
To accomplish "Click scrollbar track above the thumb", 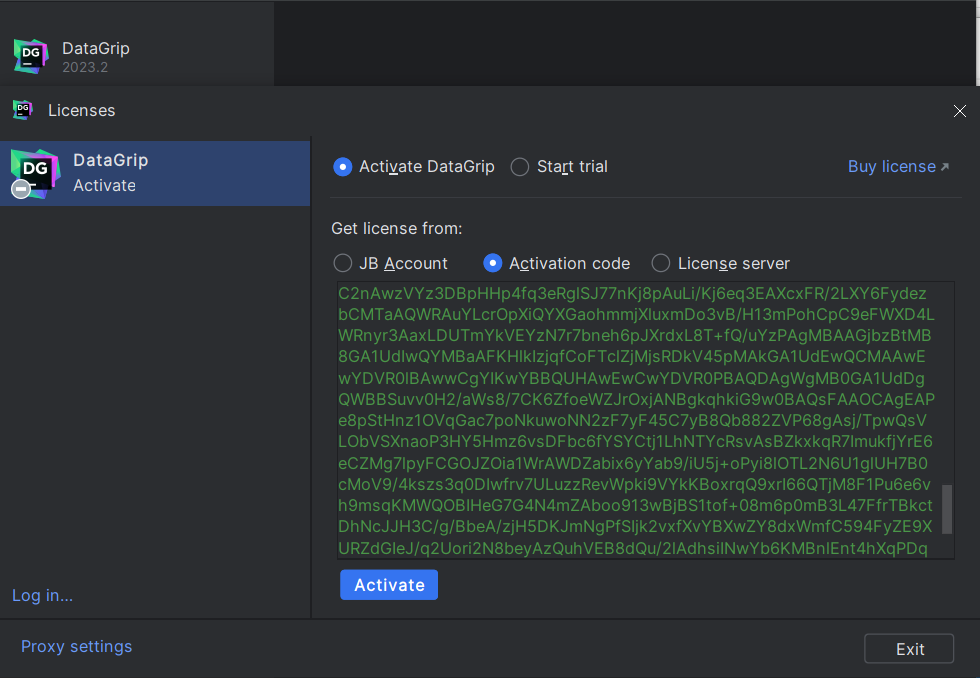I will coord(947,380).
